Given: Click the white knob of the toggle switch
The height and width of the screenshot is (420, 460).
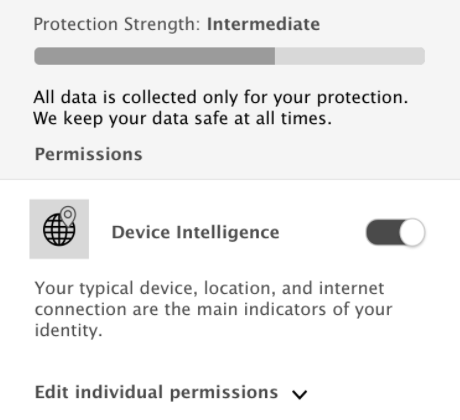Looking at the screenshot, I should 412,232.
